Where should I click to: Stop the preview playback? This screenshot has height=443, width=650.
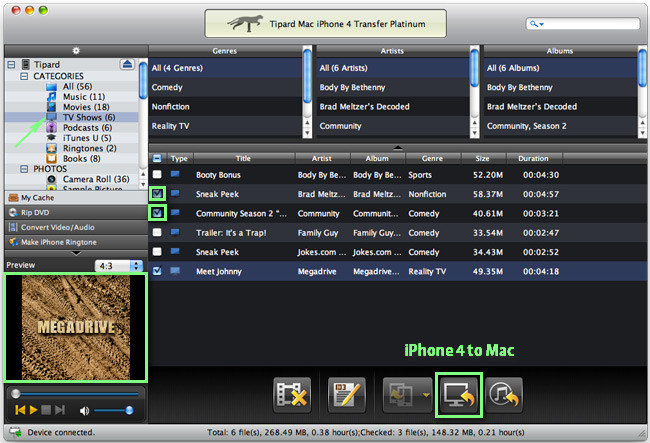coord(46,410)
